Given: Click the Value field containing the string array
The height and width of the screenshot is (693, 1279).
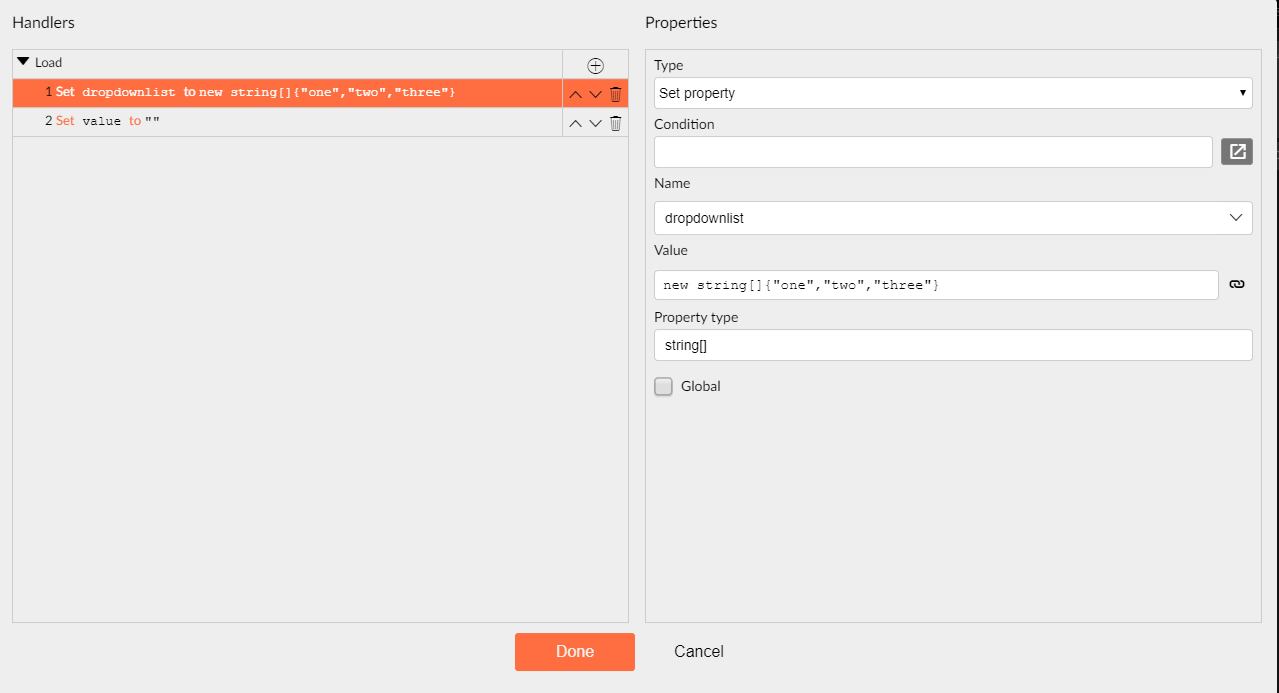Looking at the screenshot, I should (935, 284).
